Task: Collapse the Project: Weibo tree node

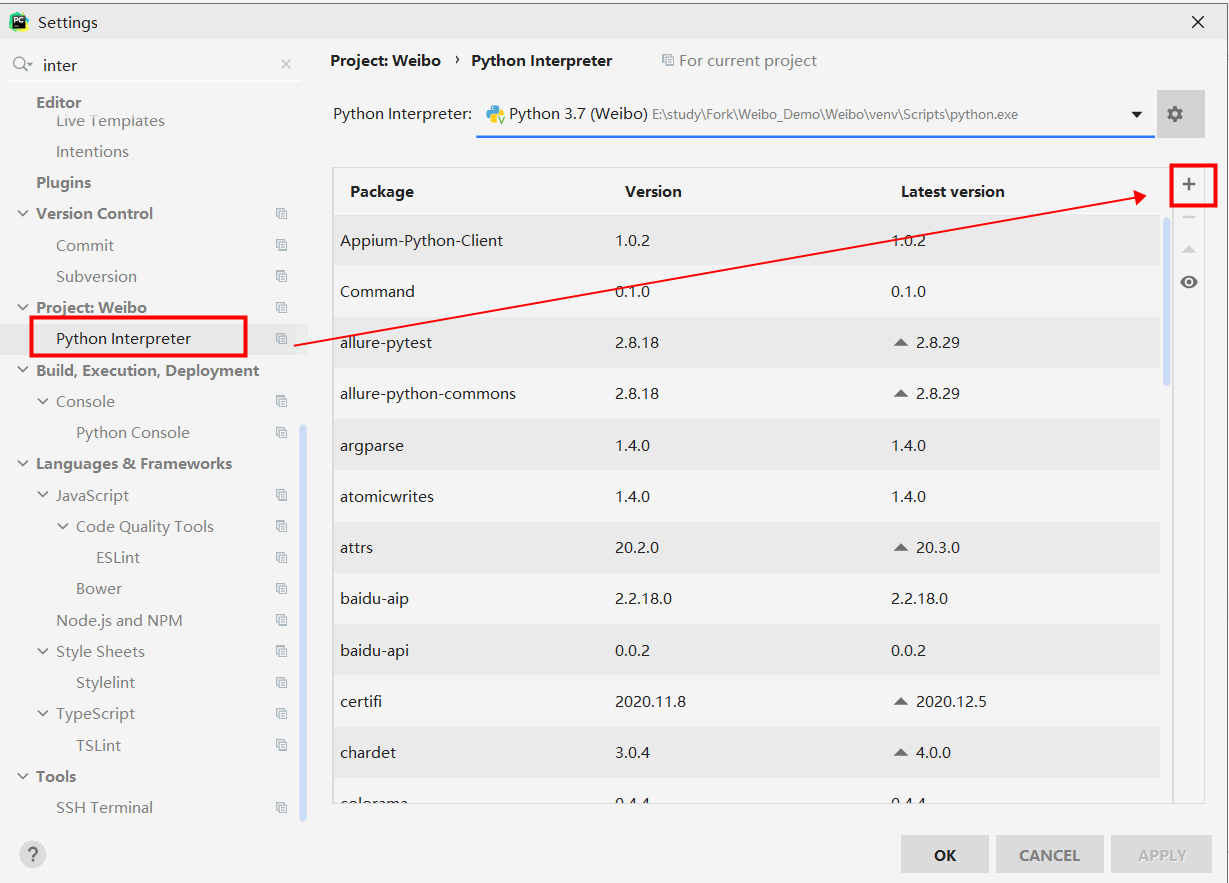Action: (23, 308)
